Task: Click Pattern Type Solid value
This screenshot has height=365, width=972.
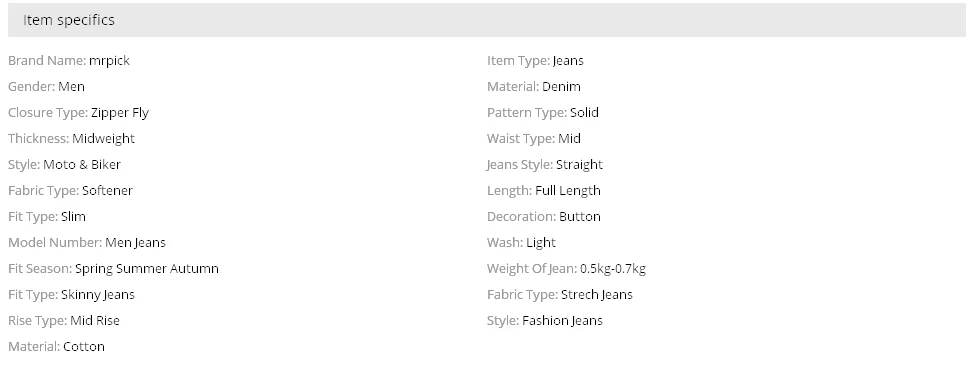Action: (x=584, y=113)
